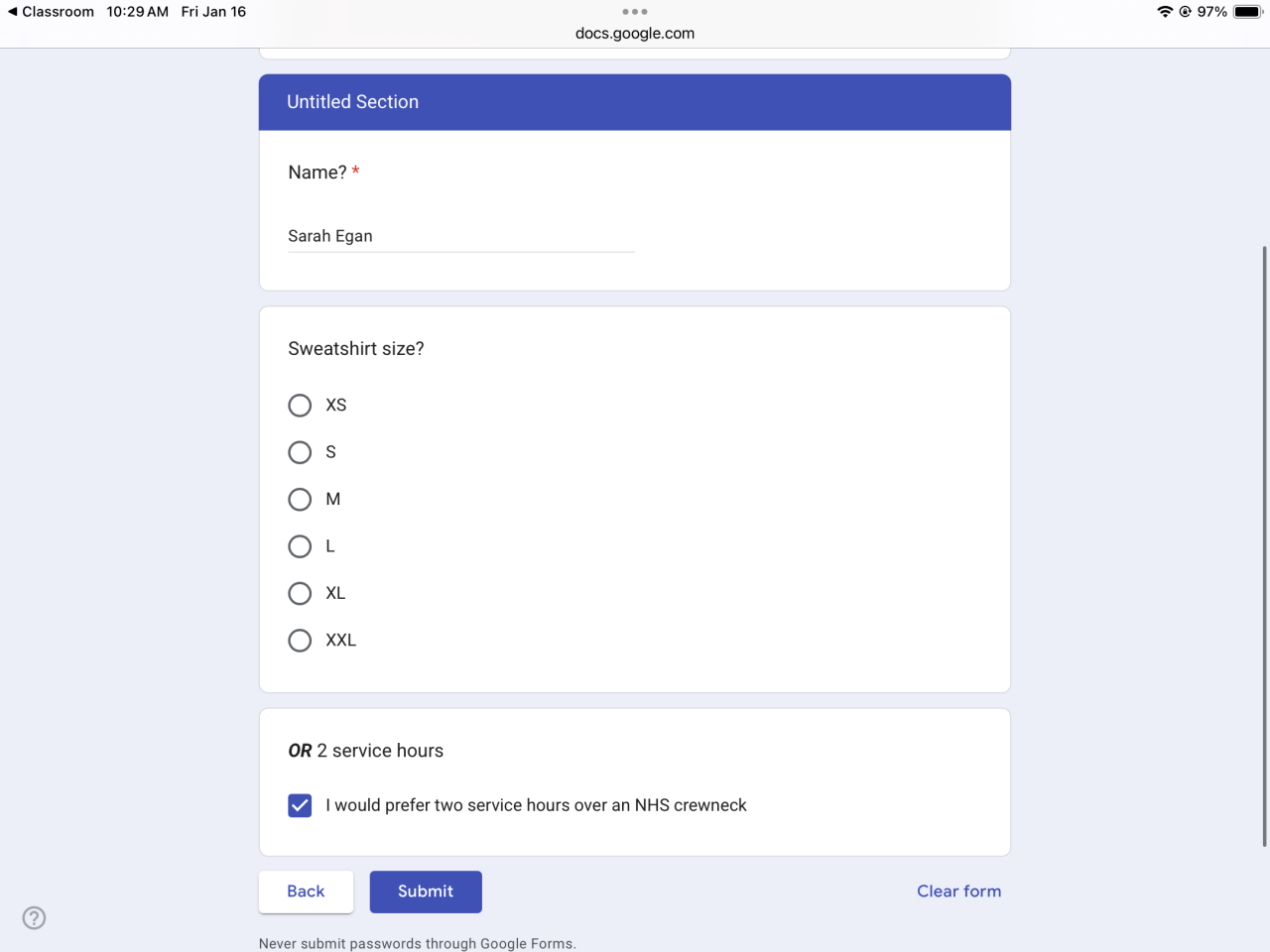Click the Clear form link
The width and height of the screenshot is (1270, 952).
pos(958,892)
